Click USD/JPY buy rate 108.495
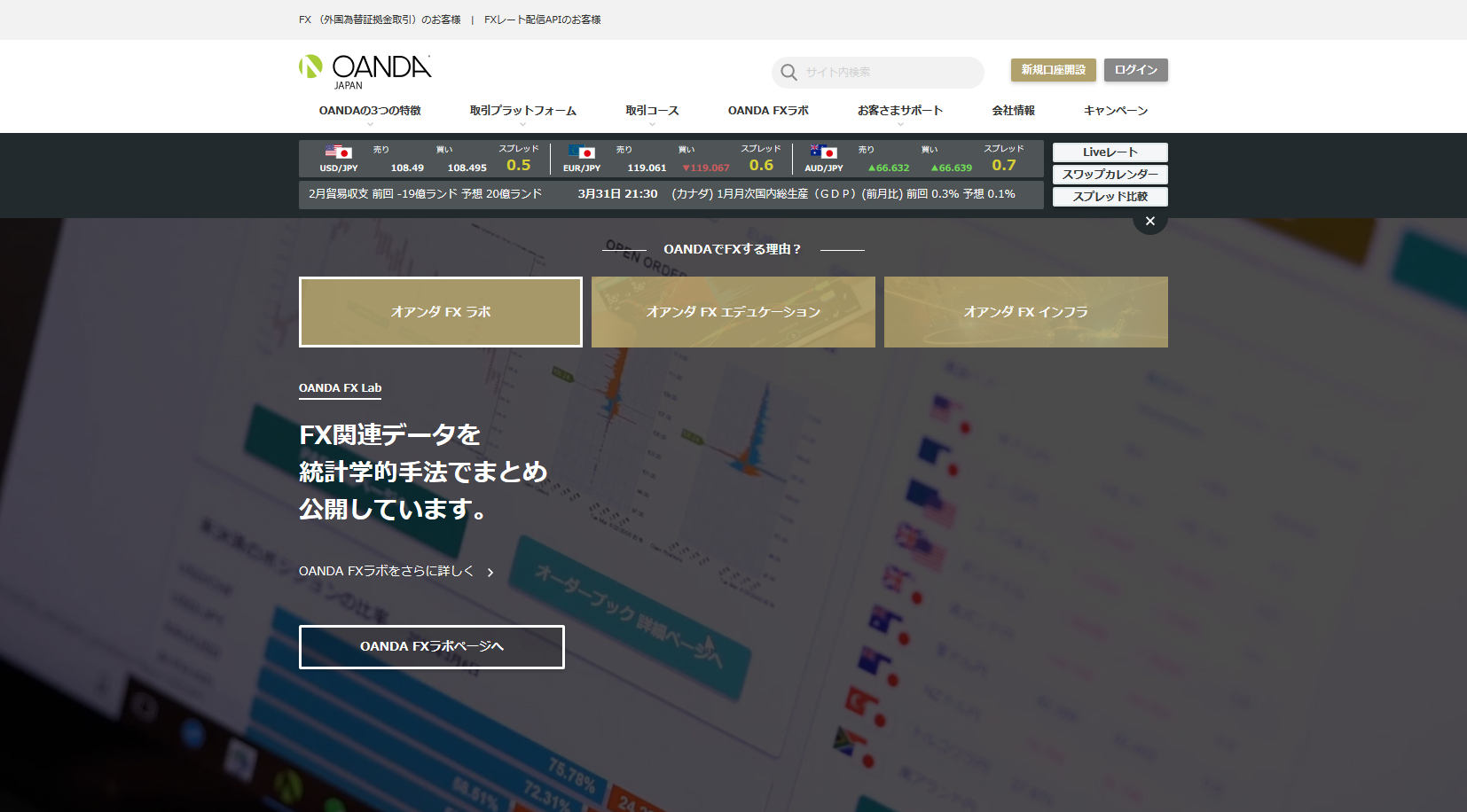The height and width of the screenshot is (812, 1467). tap(467, 168)
